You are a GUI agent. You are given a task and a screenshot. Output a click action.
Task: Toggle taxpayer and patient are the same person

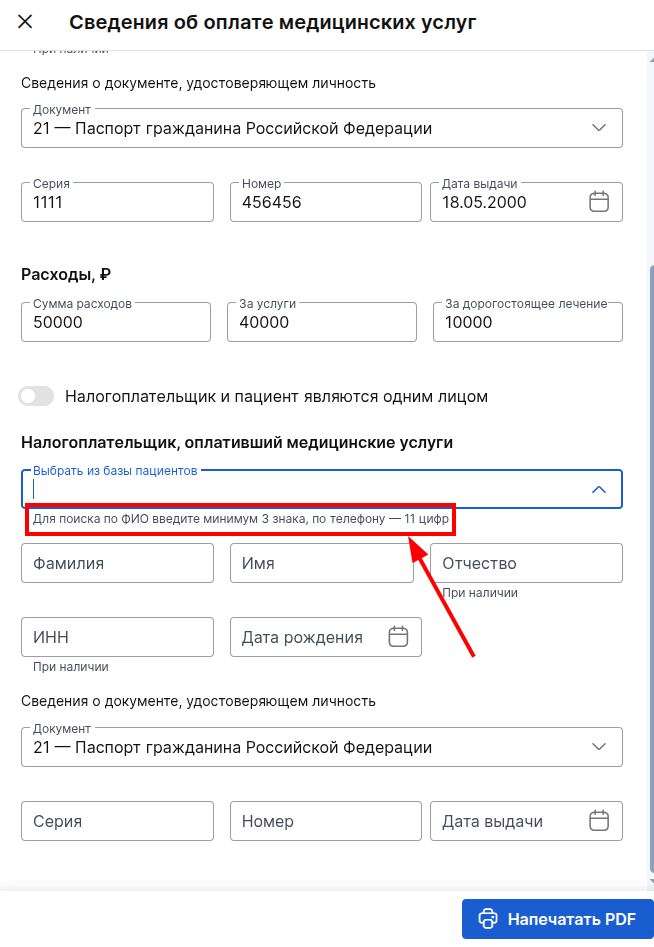point(36,396)
